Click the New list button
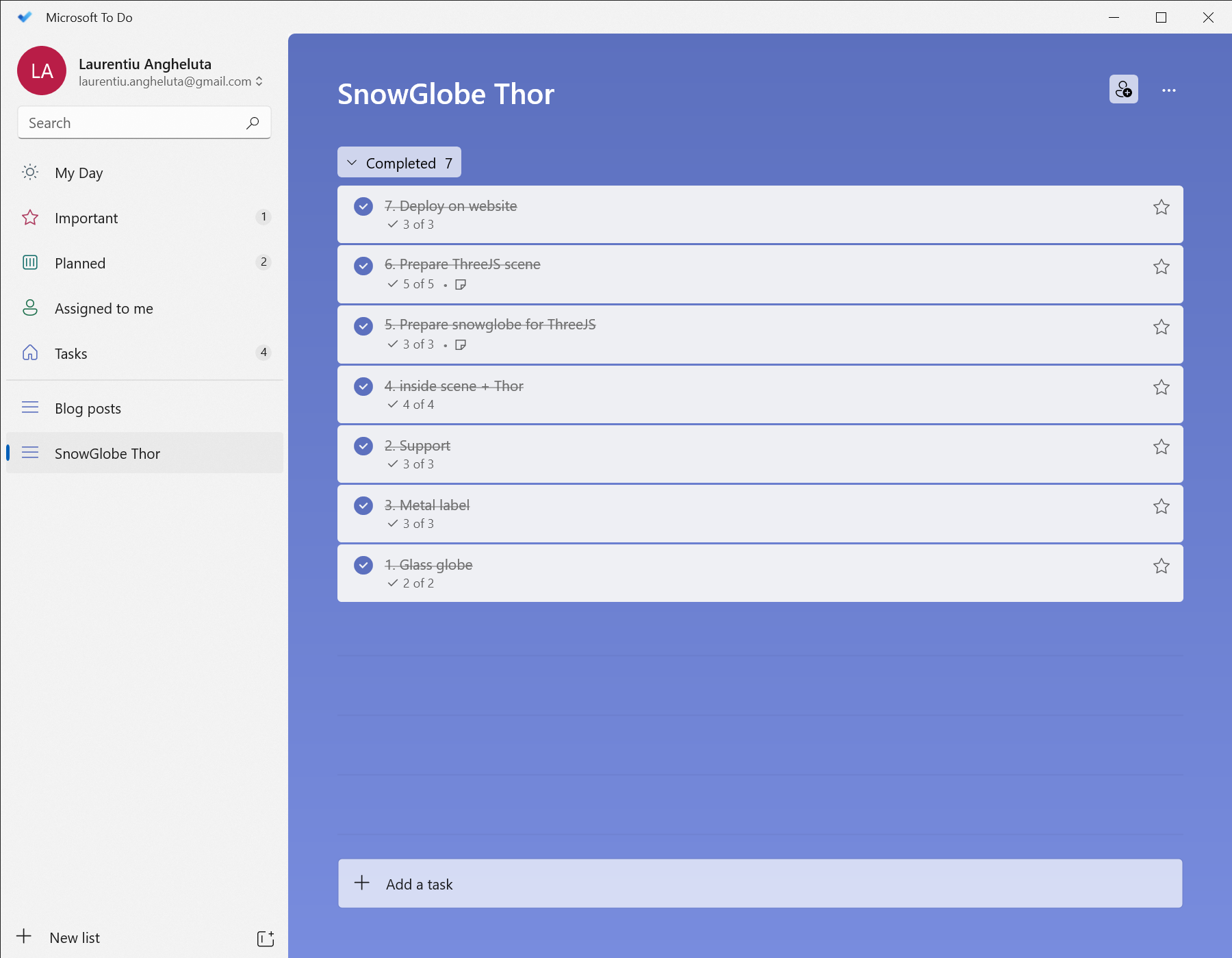 coord(74,938)
